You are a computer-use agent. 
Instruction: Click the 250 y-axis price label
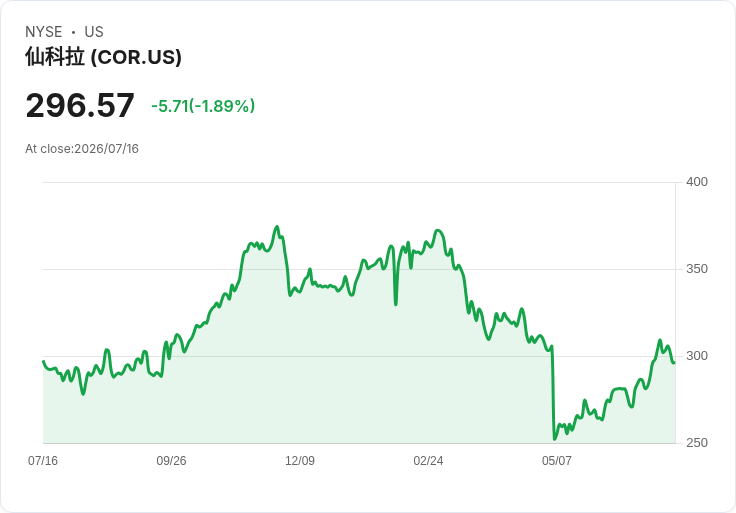click(x=697, y=443)
